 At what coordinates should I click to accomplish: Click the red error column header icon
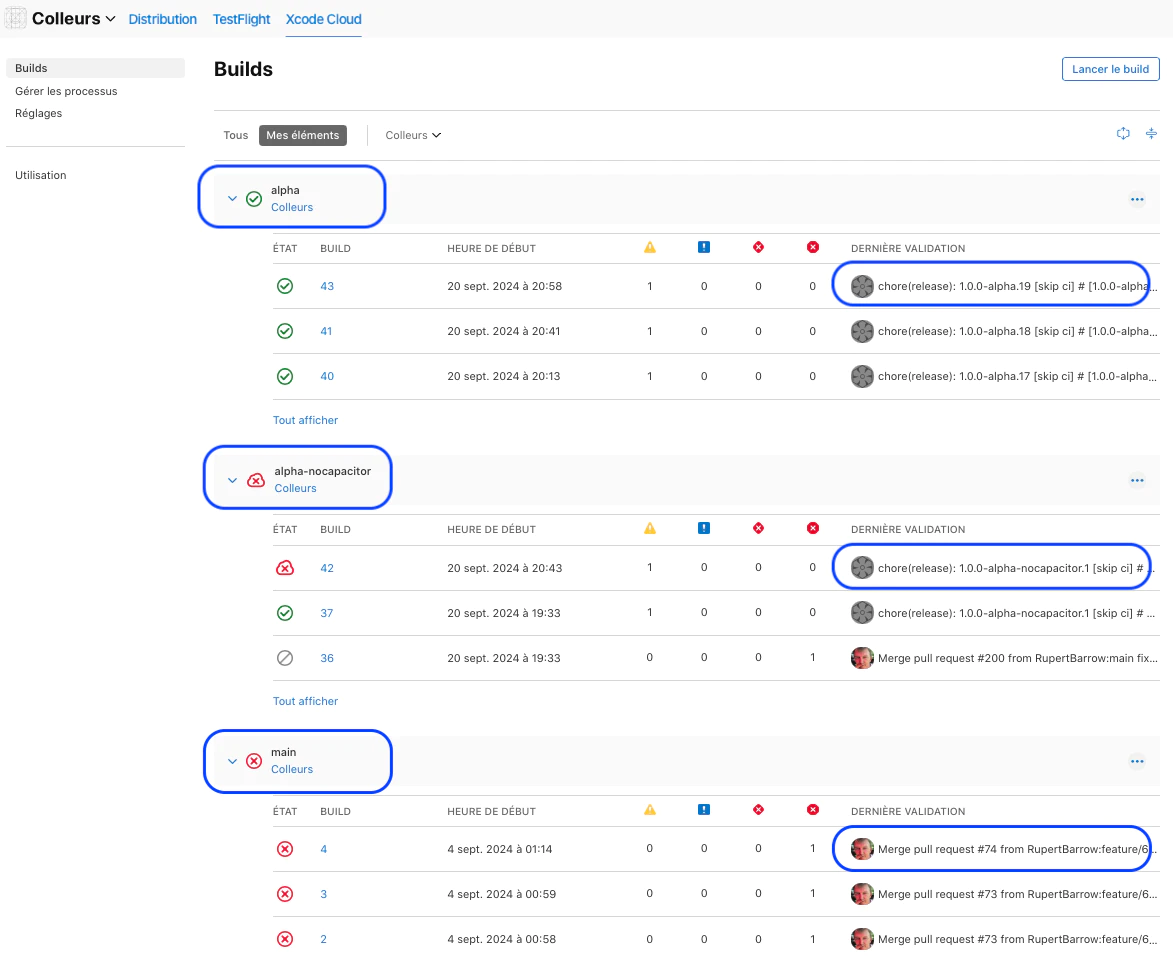pyautogui.click(x=759, y=247)
